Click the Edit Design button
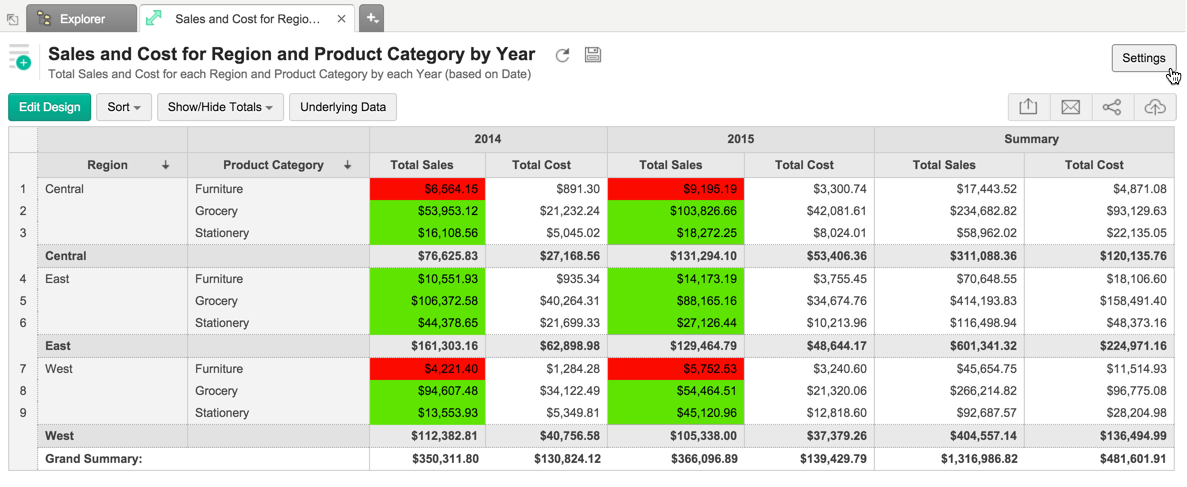 pos(49,107)
